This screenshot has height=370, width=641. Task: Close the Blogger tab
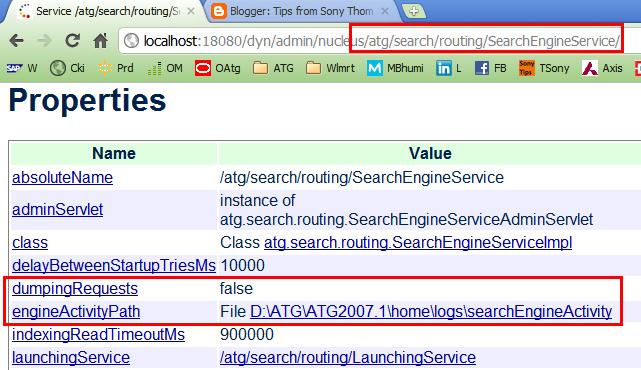[x=385, y=11]
